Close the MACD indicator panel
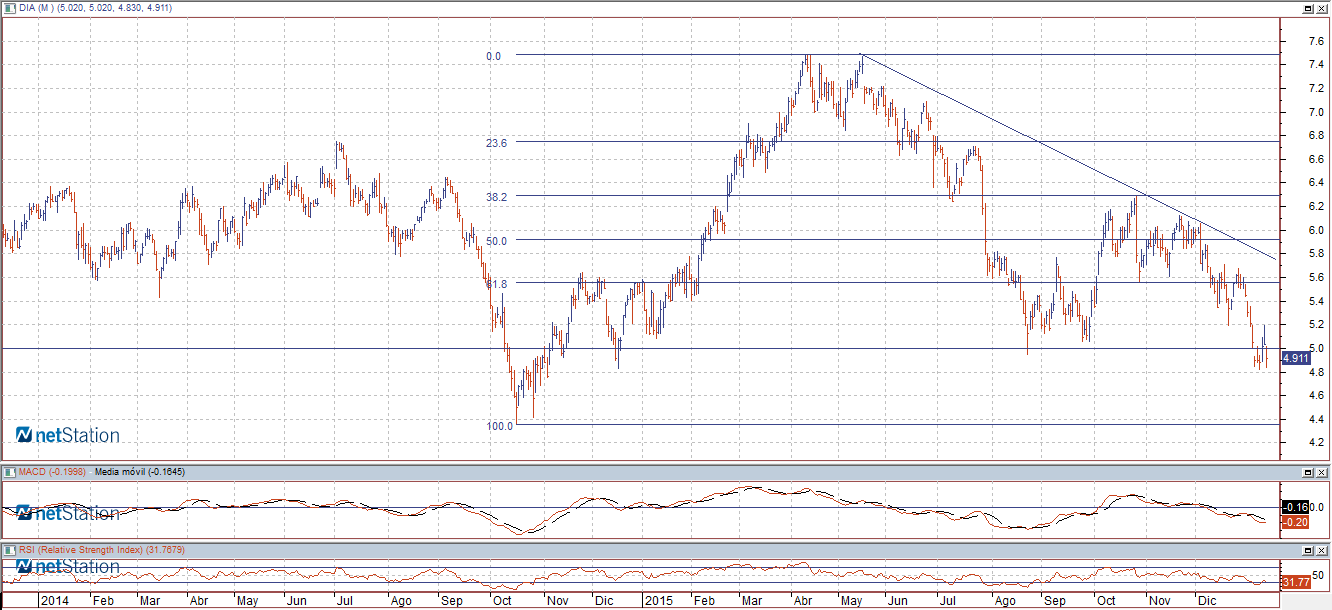Screen dimensions: 1332x610 point(1322,471)
